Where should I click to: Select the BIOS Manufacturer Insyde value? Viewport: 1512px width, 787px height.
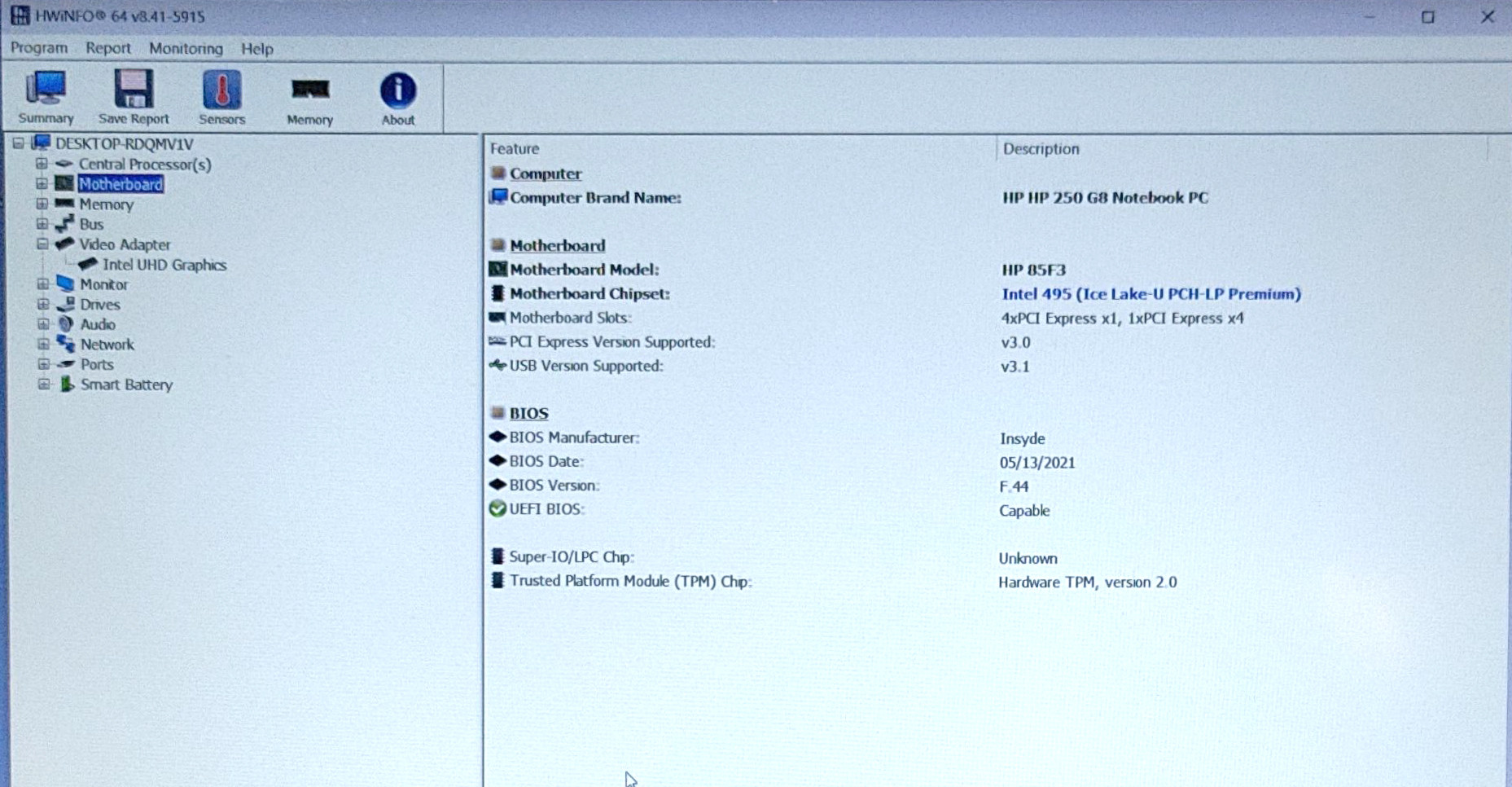tap(1022, 438)
